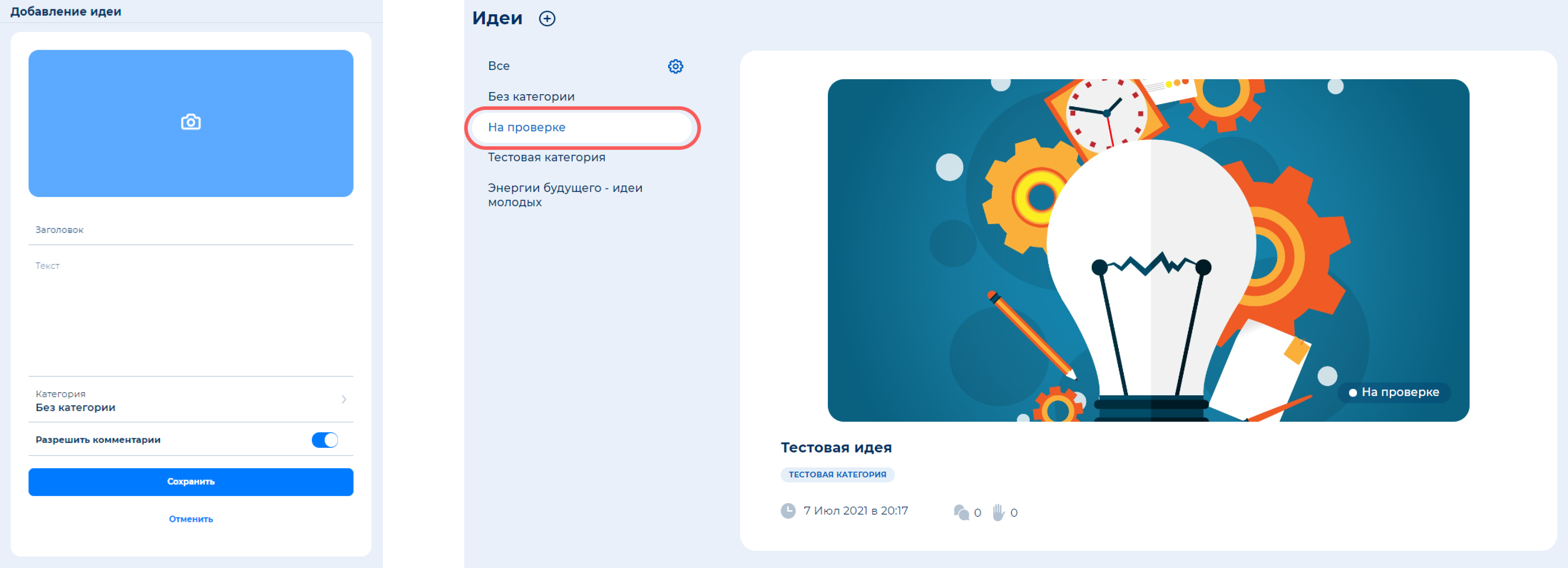The height and width of the screenshot is (568, 1568).
Task: Click the comments bubble icon
Action: pyautogui.click(x=961, y=513)
